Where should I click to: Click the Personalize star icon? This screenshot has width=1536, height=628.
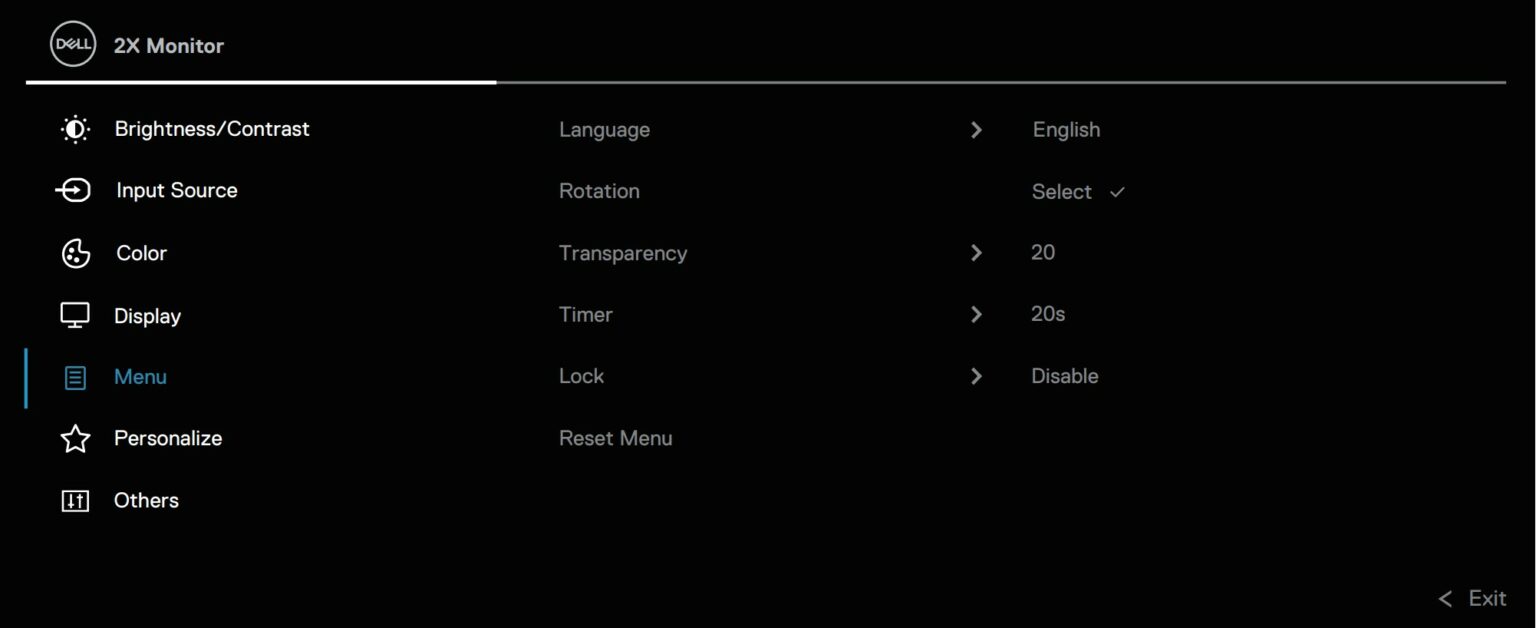[x=75, y=439]
